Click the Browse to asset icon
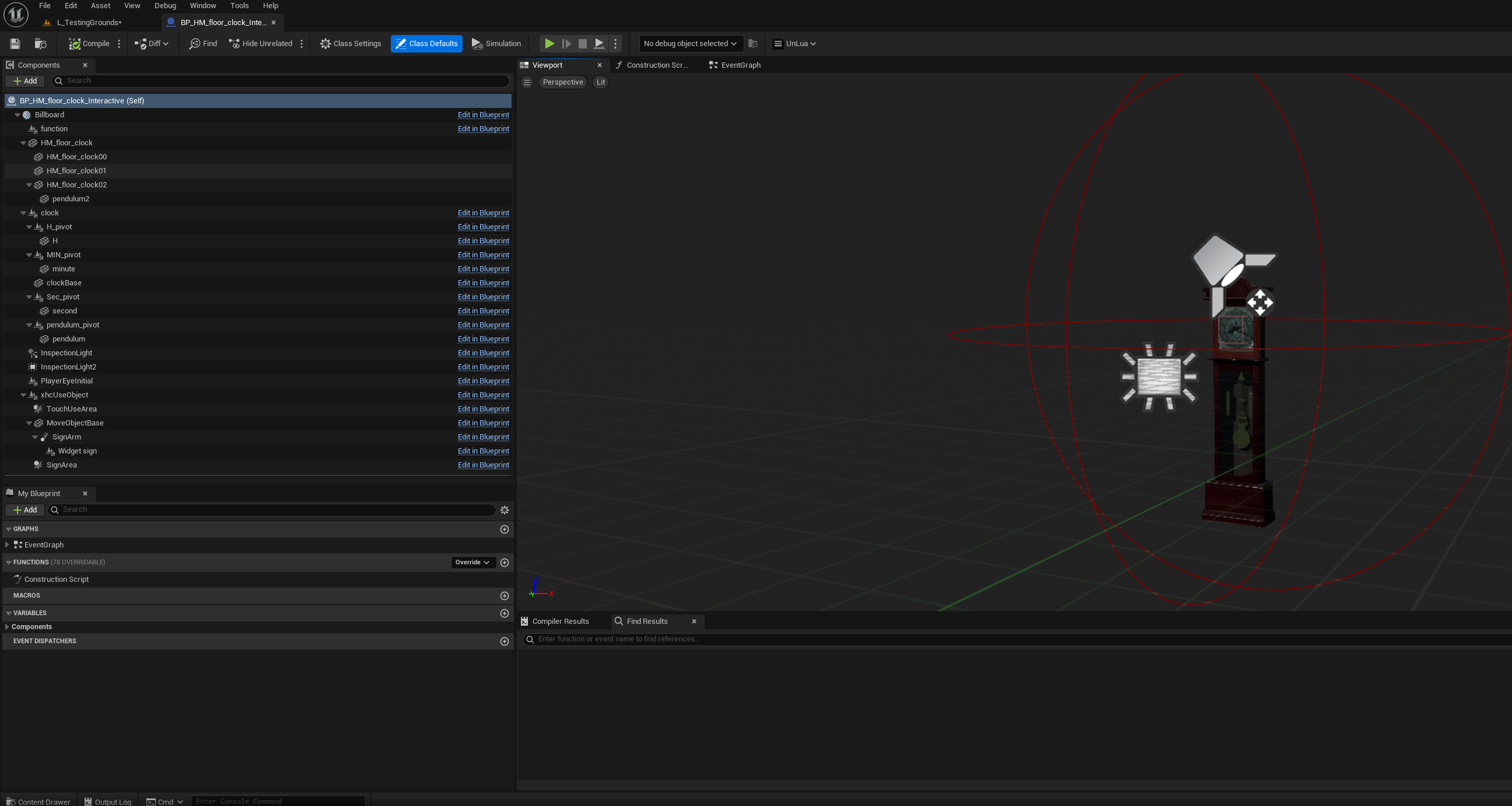Screen dimensions: 1512x806 (40, 43)
